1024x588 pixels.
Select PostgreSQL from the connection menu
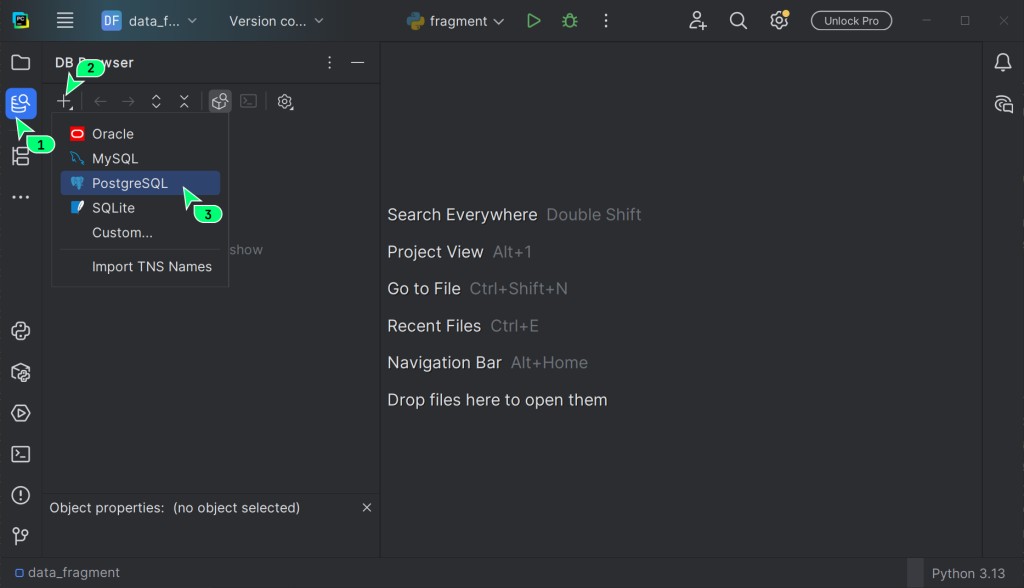pyautogui.click(x=130, y=183)
